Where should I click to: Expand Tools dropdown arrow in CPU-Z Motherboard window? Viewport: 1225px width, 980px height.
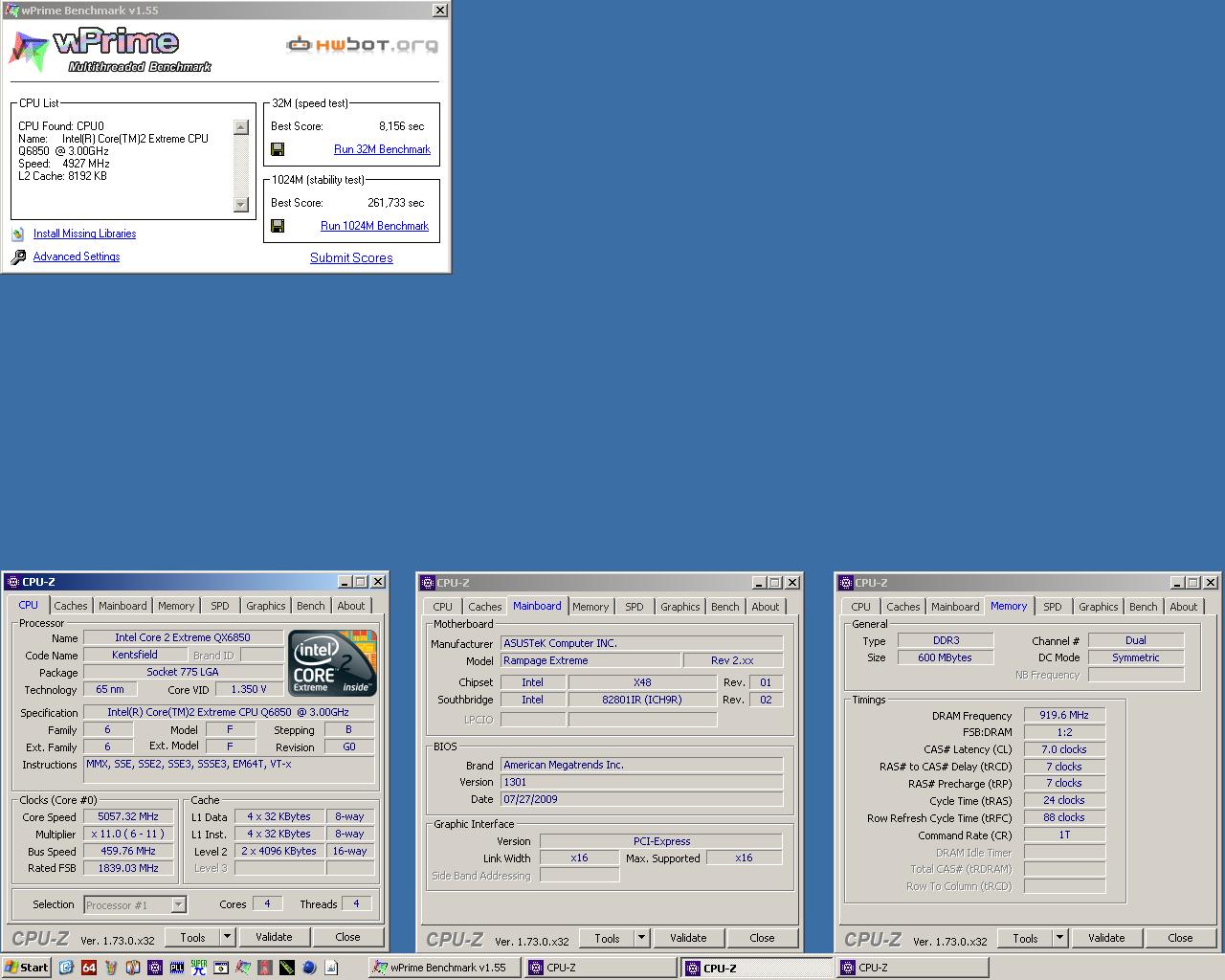(641, 938)
